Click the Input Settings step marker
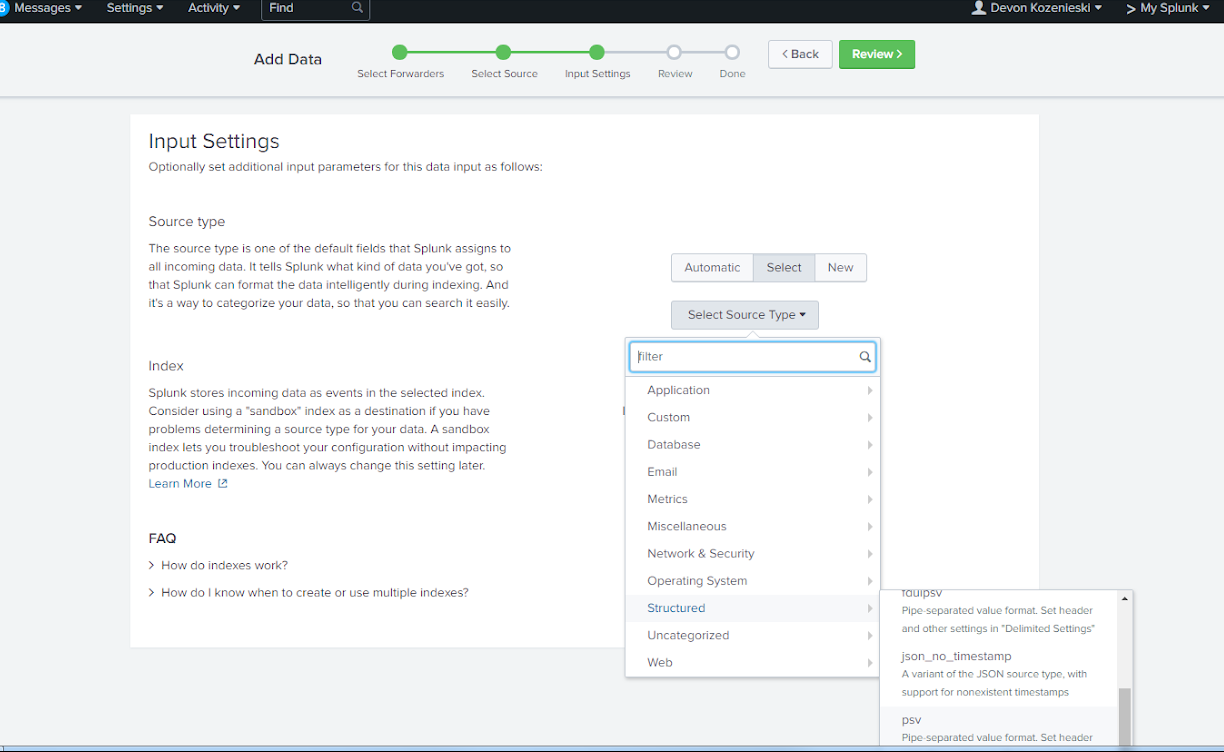 597,52
